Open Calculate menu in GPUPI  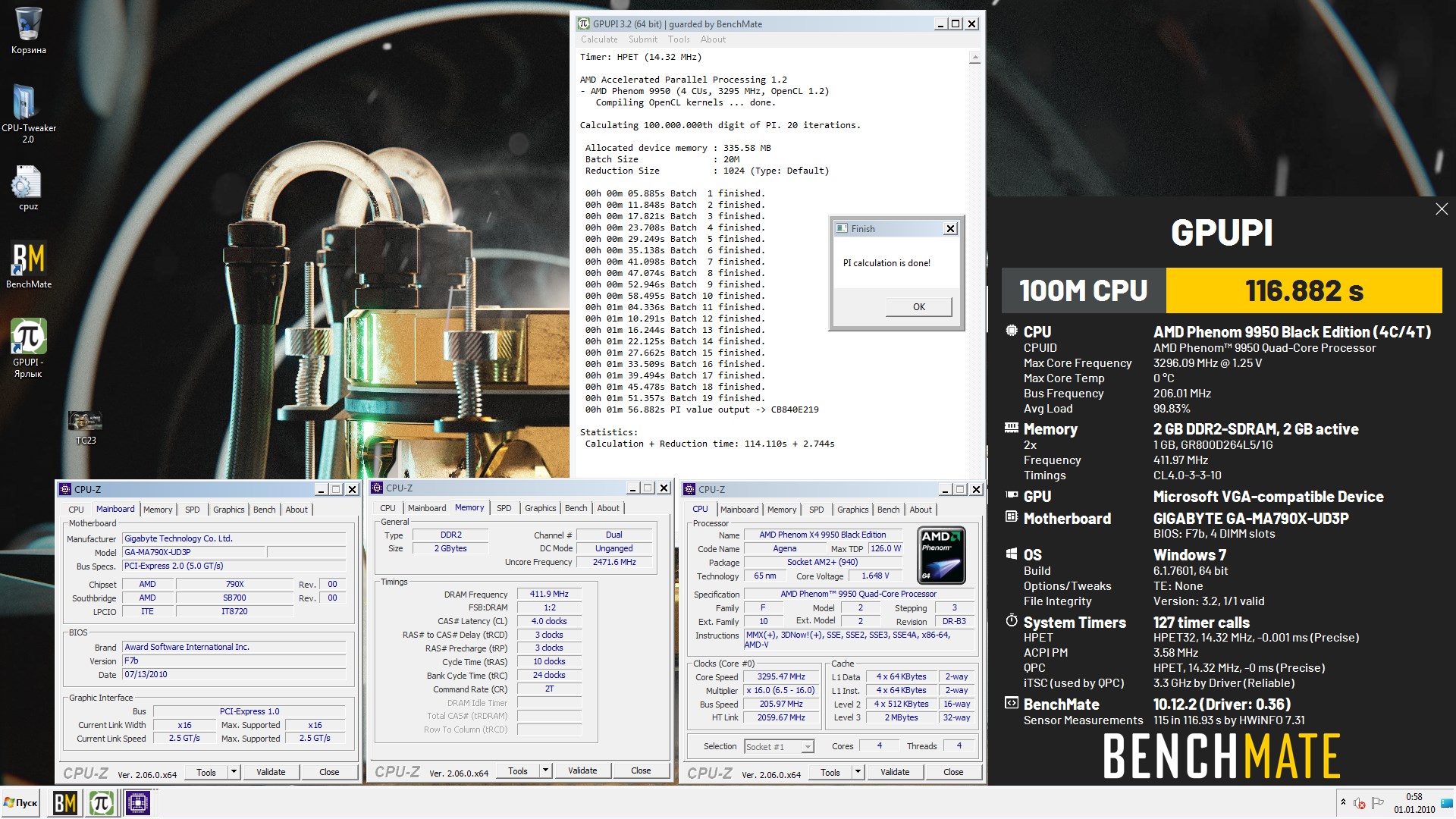[599, 39]
